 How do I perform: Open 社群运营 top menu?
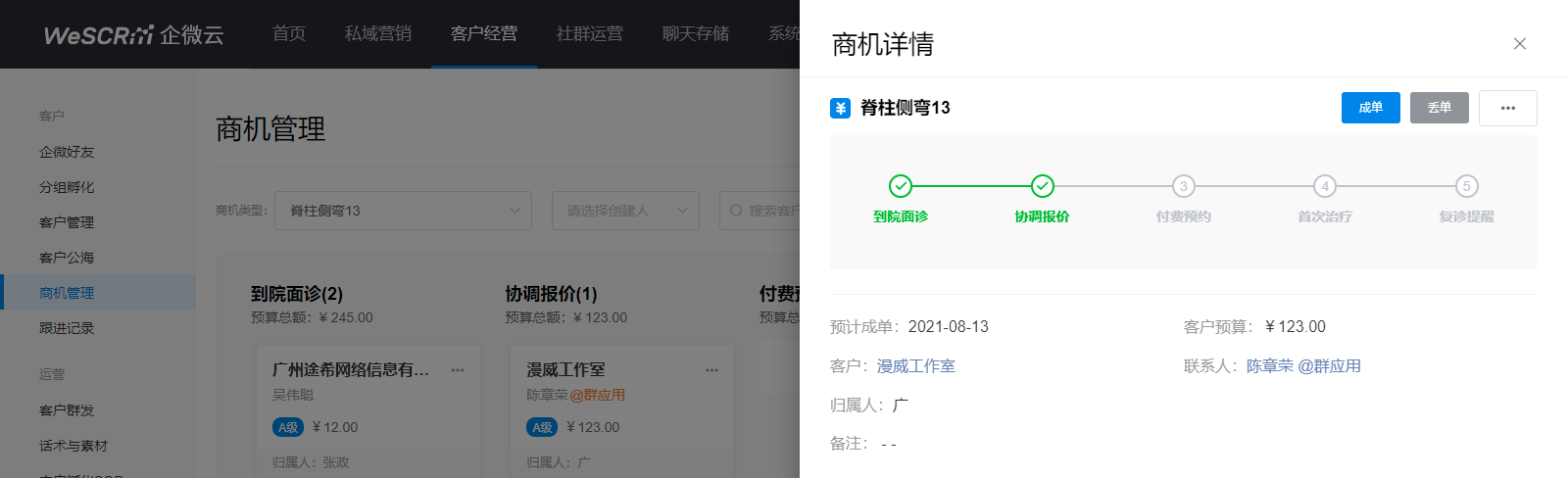click(590, 34)
